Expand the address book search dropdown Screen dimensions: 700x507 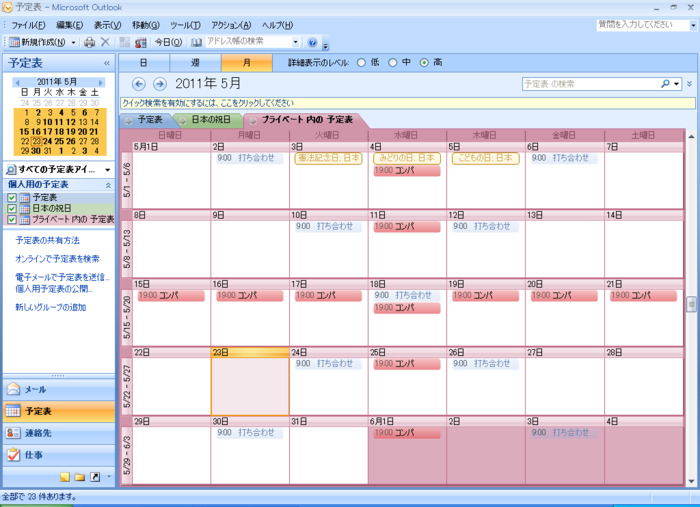296,42
